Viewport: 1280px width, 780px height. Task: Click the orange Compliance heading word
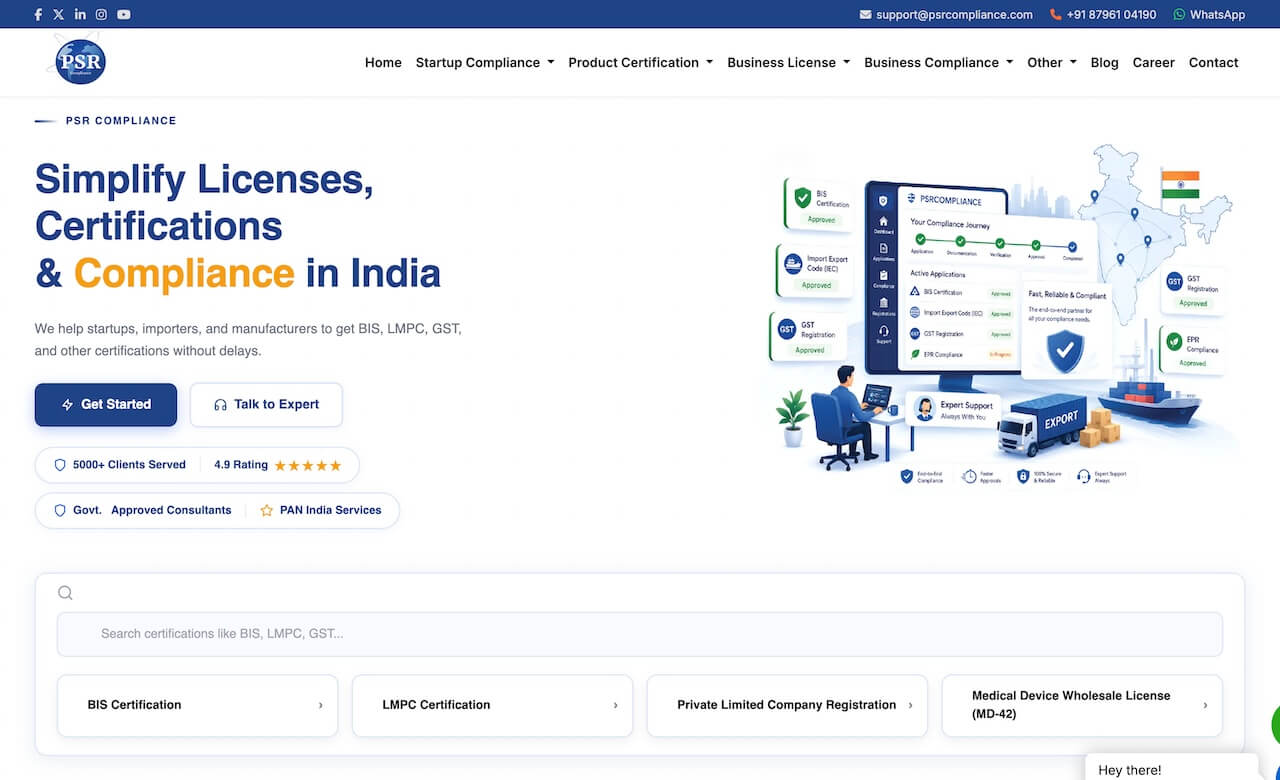tap(184, 273)
